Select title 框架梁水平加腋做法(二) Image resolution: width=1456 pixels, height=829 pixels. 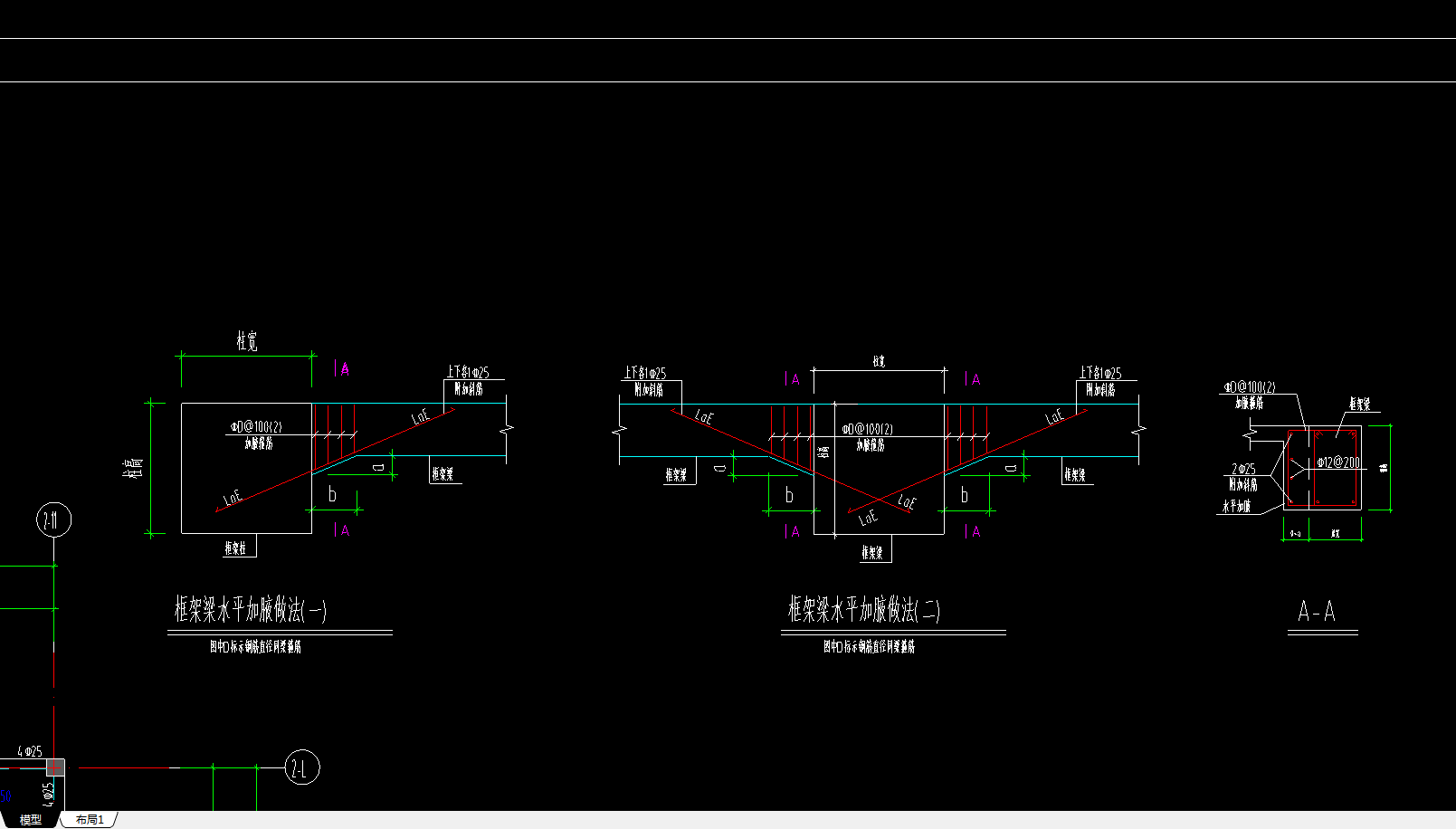click(x=864, y=609)
